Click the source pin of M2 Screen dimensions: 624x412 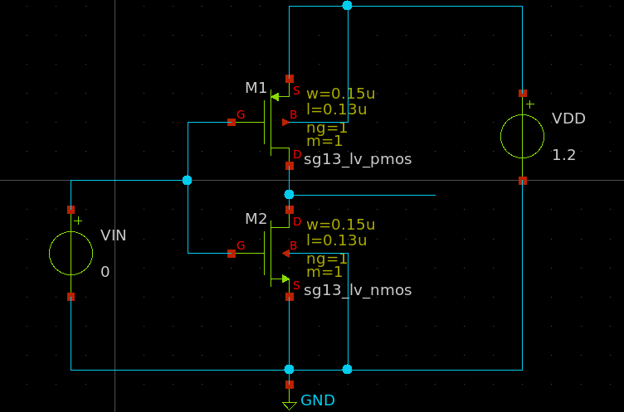coord(289,296)
